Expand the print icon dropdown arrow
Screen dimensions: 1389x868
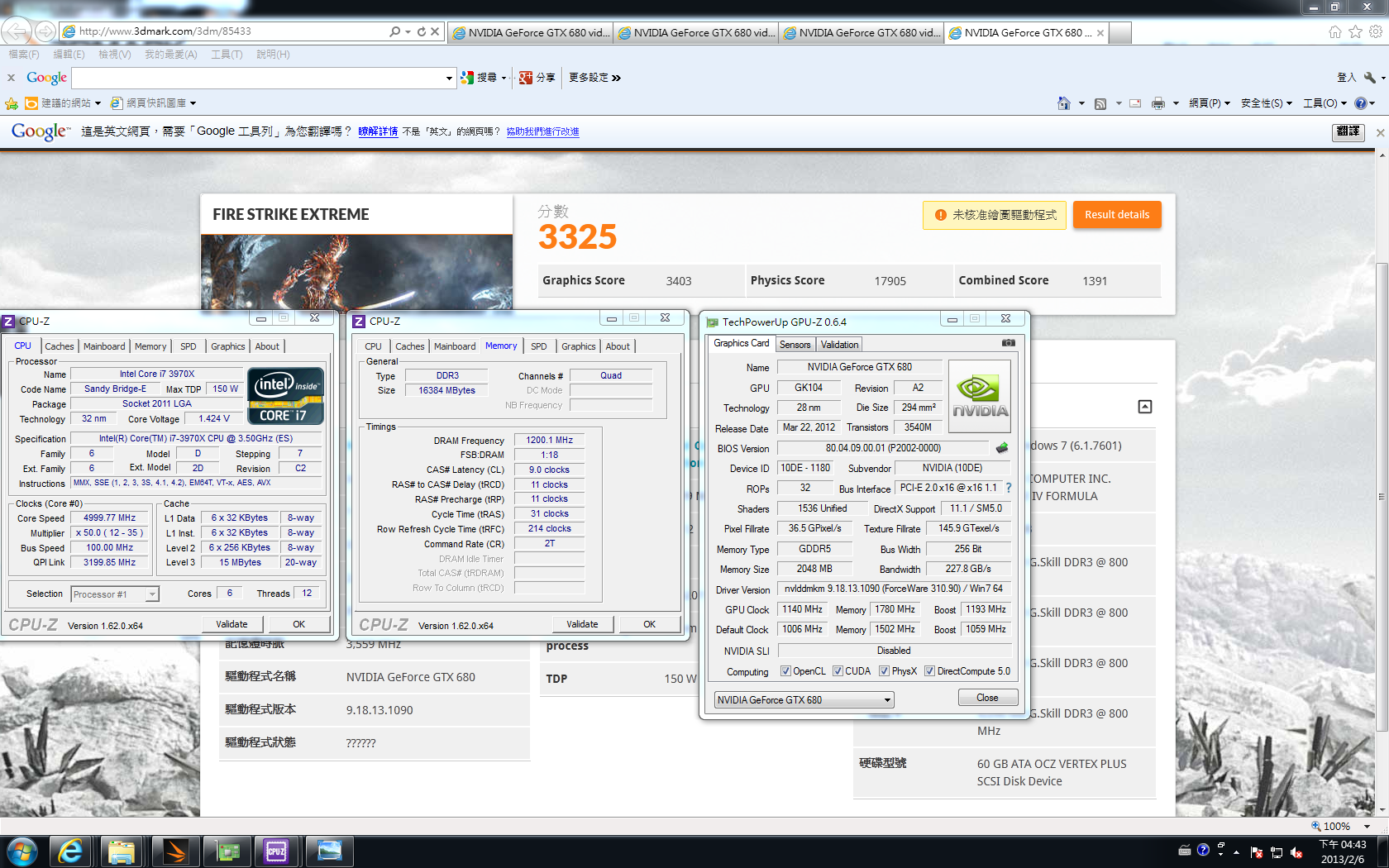[1175, 103]
